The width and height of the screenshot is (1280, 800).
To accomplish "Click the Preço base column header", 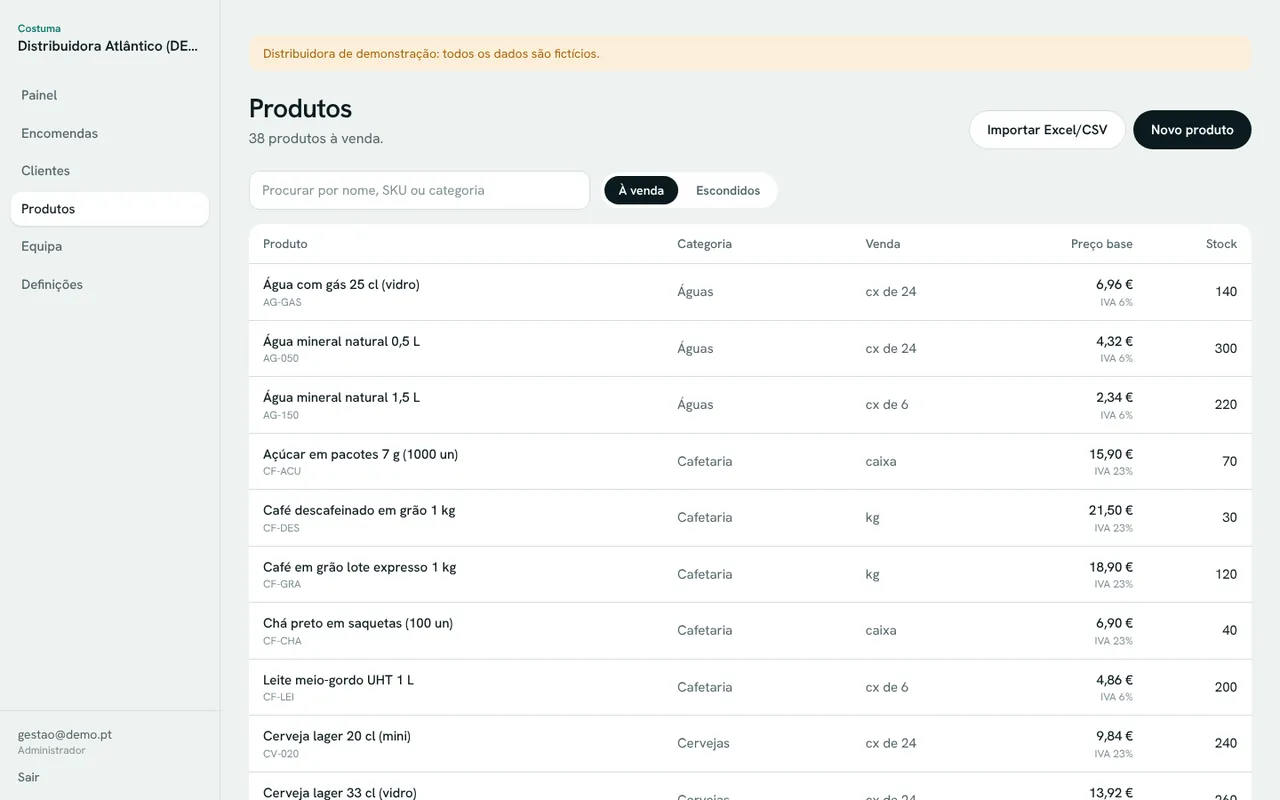I will (1102, 244).
